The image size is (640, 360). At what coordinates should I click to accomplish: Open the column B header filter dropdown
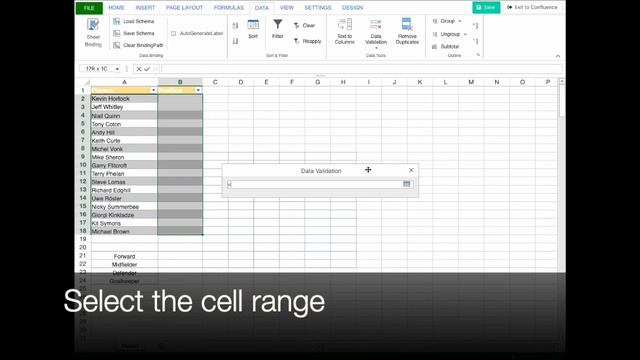tap(198, 90)
